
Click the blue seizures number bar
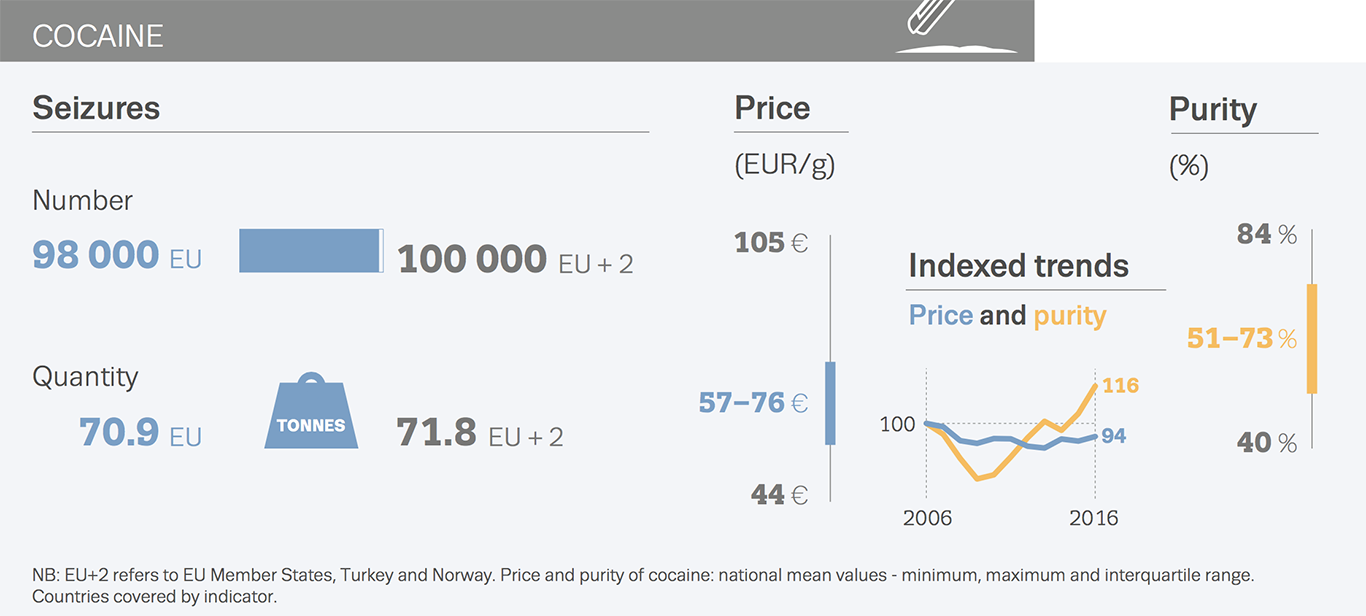pyautogui.click(x=310, y=251)
